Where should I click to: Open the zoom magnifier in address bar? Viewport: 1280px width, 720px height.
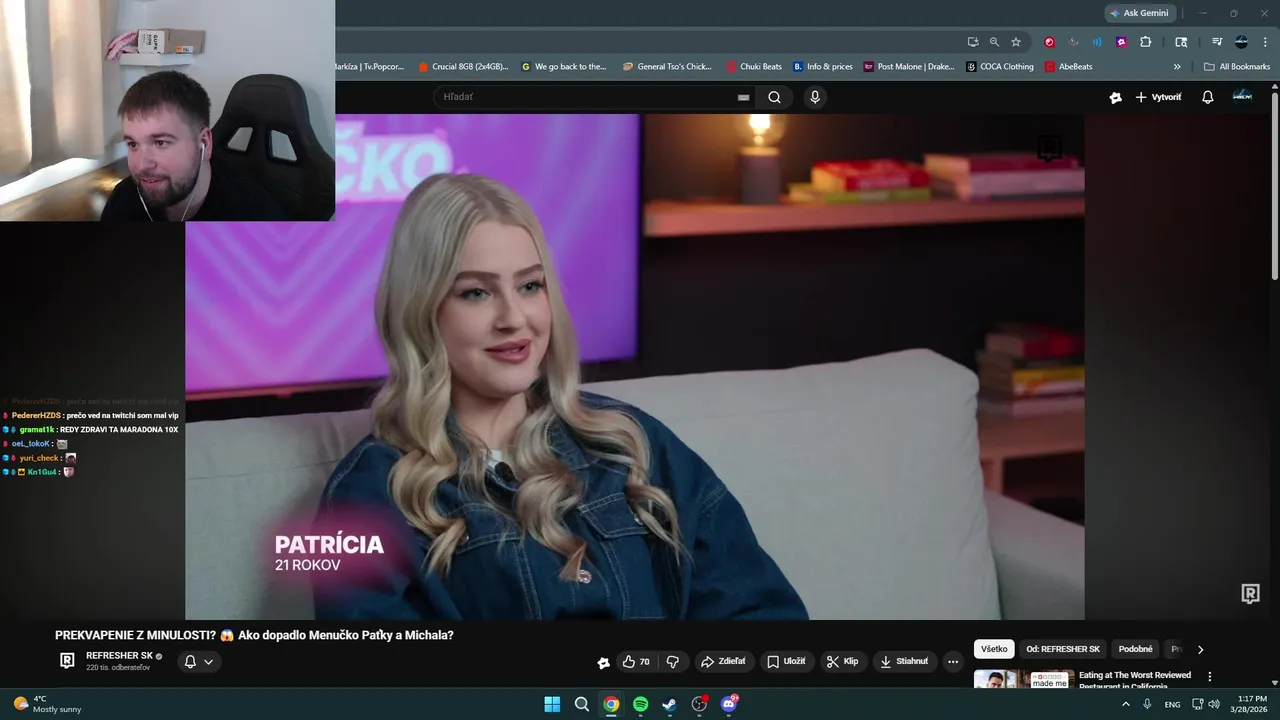point(994,42)
